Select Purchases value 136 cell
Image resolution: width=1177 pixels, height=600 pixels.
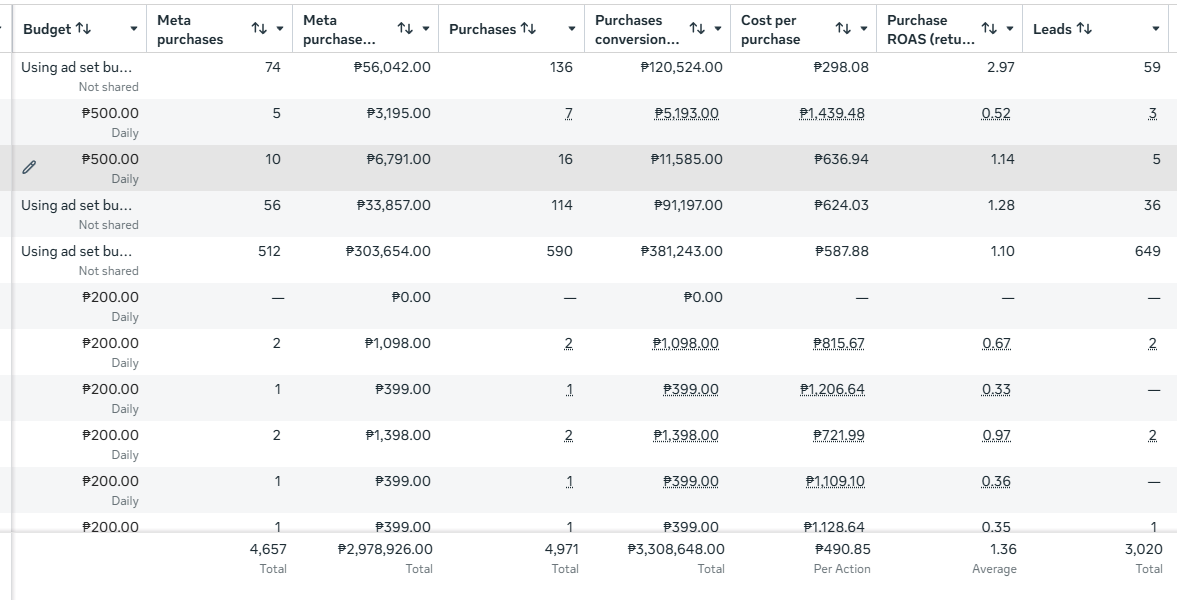pyautogui.click(x=561, y=67)
